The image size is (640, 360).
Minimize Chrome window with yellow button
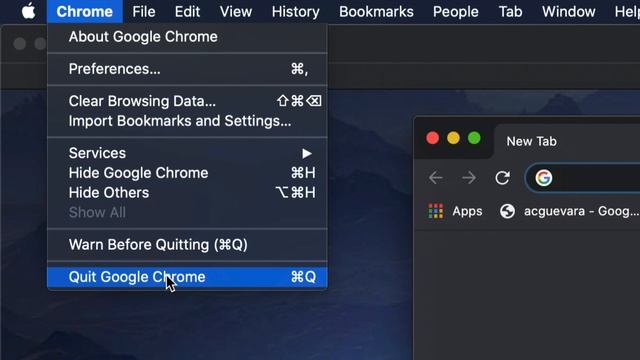click(453, 138)
